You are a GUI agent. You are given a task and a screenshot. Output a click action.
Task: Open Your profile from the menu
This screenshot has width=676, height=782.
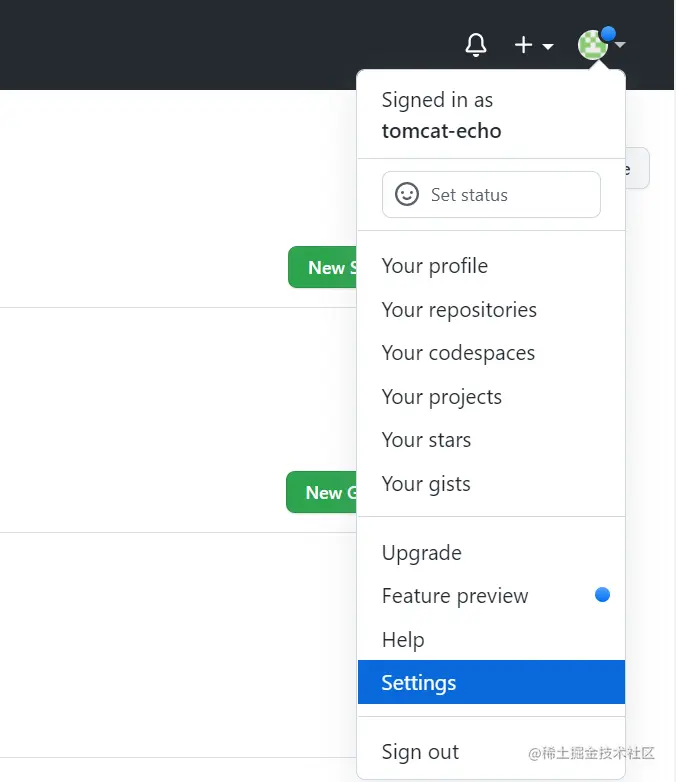435,266
